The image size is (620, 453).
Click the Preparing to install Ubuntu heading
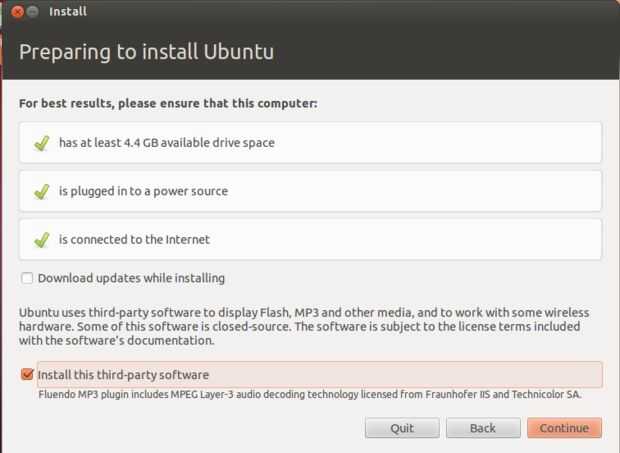point(146,51)
